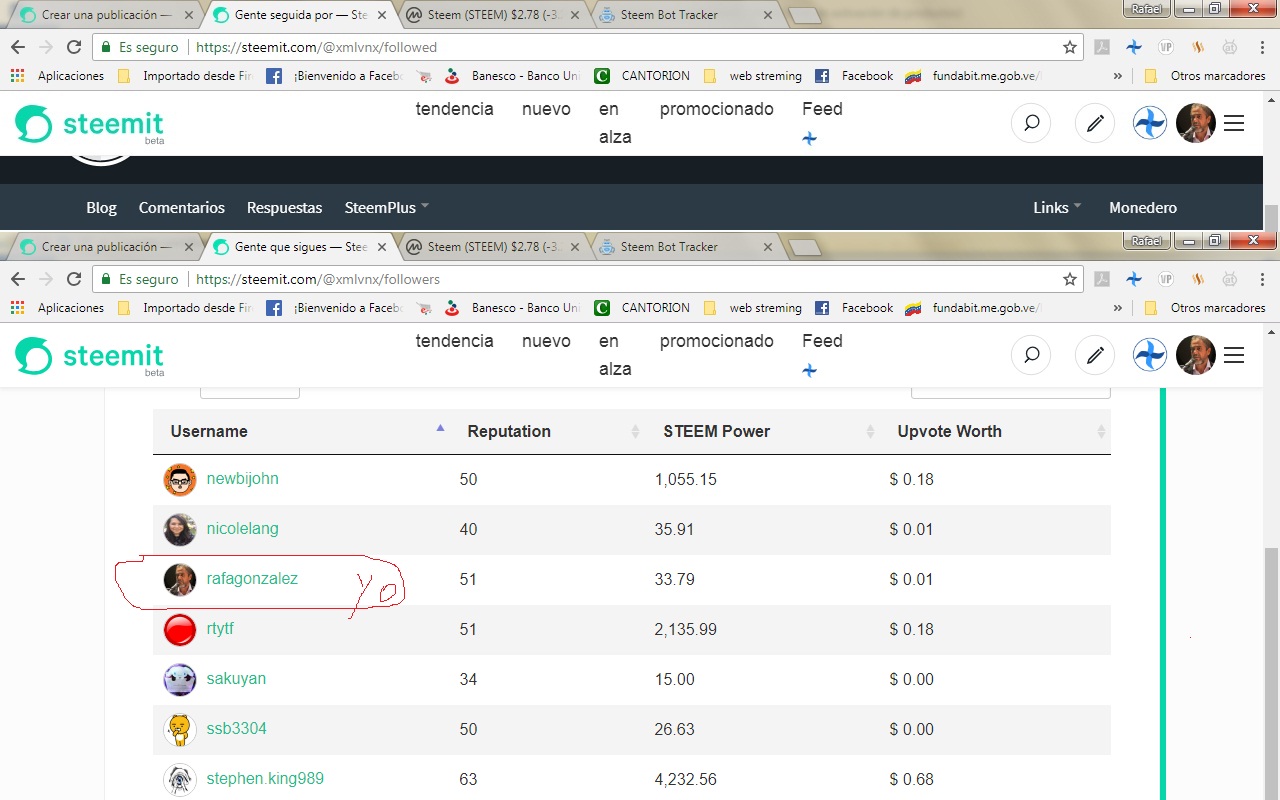Switch to 'Crear una publicación' tab in /followed window
The width and height of the screenshot is (1280, 800).
pos(103,15)
